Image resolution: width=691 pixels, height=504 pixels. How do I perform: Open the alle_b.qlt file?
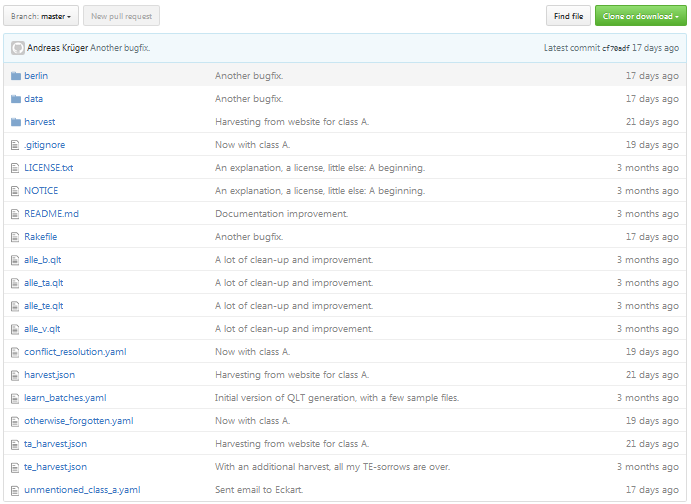[43, 260]
